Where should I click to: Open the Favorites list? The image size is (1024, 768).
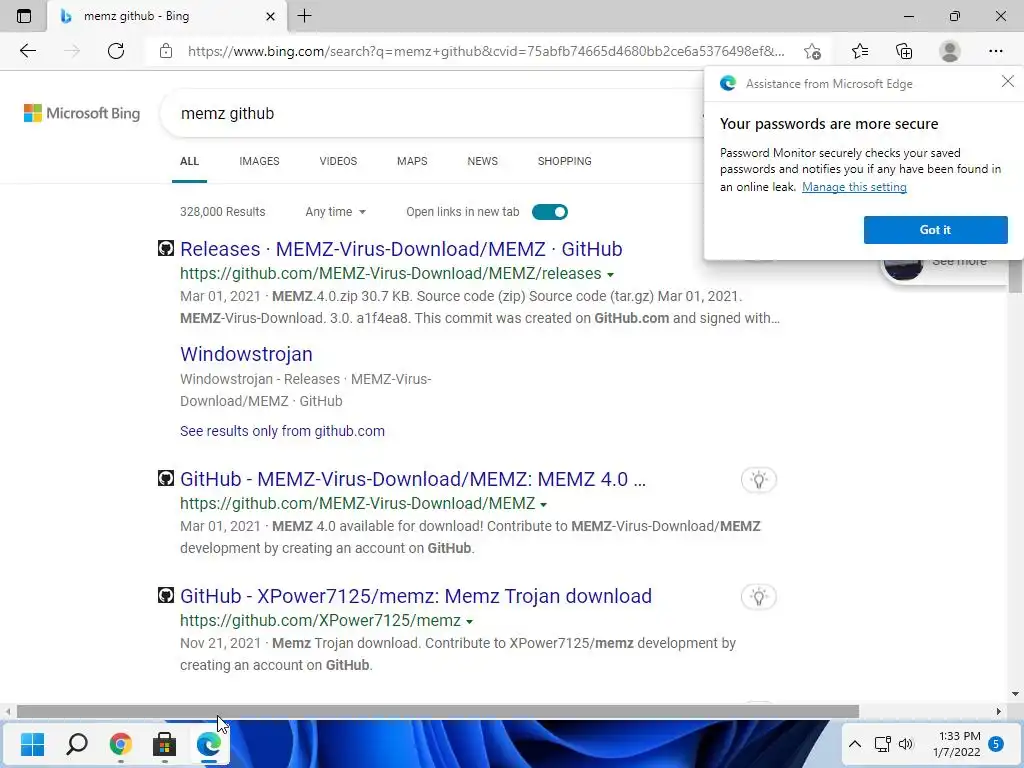(x=859, y=51)
